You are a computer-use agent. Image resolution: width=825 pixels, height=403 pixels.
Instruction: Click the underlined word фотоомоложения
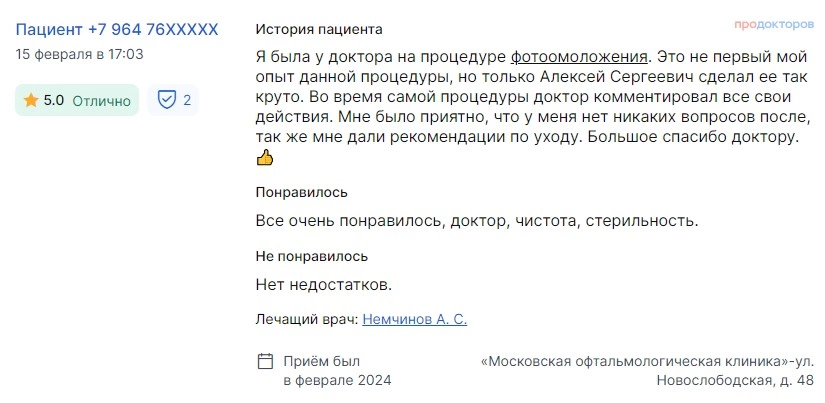pos(579,56)
